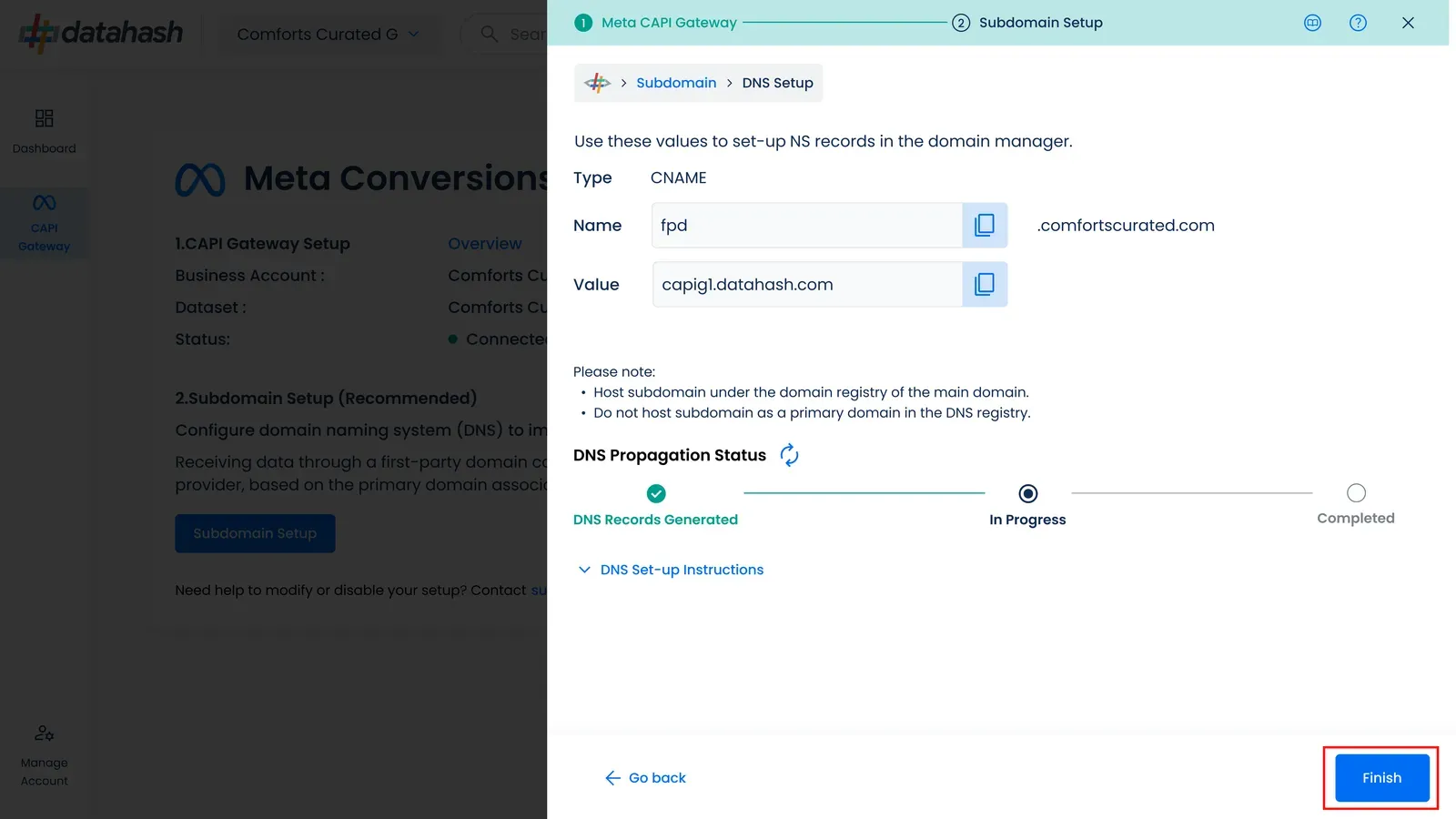Screen dimensions: 1456x819
Task: Click the support contact link in background
Action: 539,591
